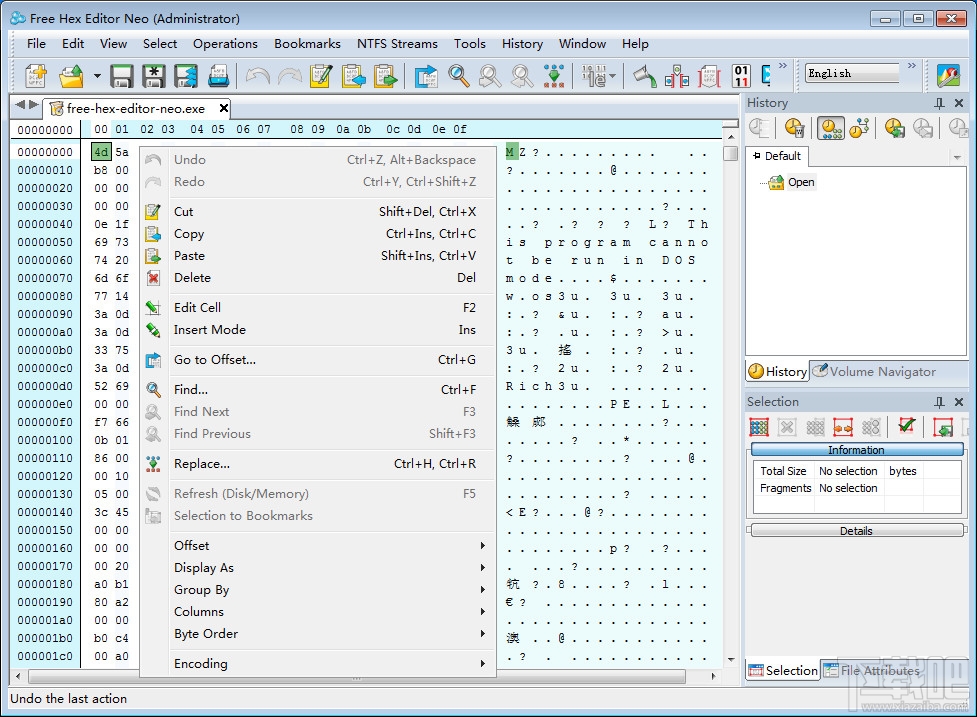Click the colorful icon at toolbar right end
This screenshot has height=717, width=977.
[948, 76]
